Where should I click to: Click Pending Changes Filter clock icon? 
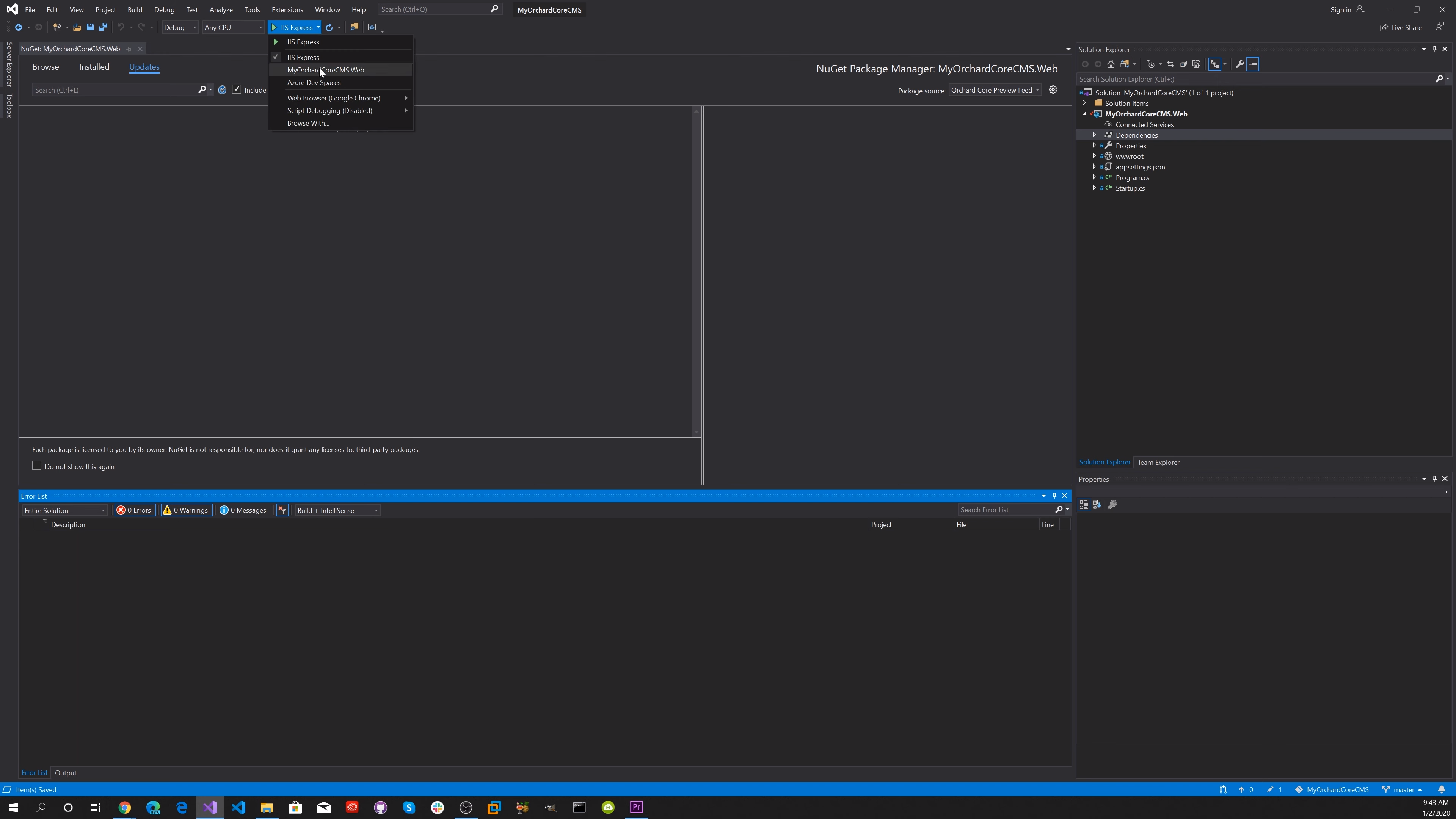click(x=1151, y=64)
